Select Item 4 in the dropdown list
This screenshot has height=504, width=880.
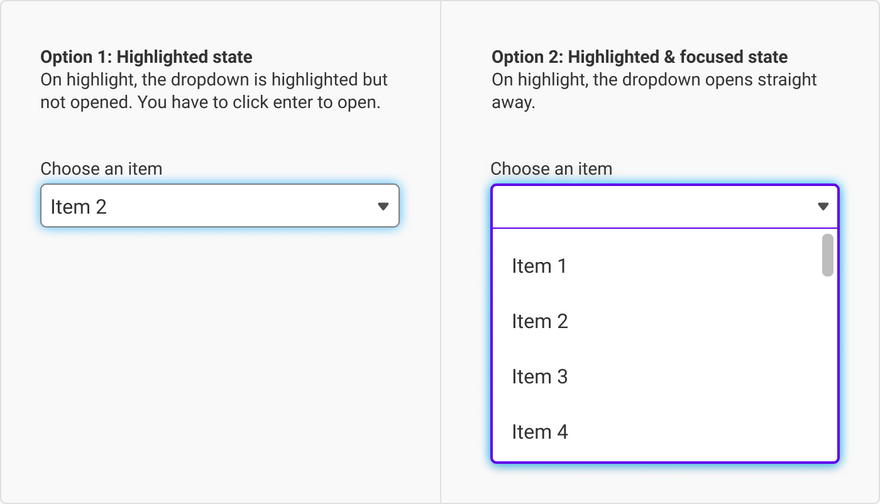click(540, 432)
